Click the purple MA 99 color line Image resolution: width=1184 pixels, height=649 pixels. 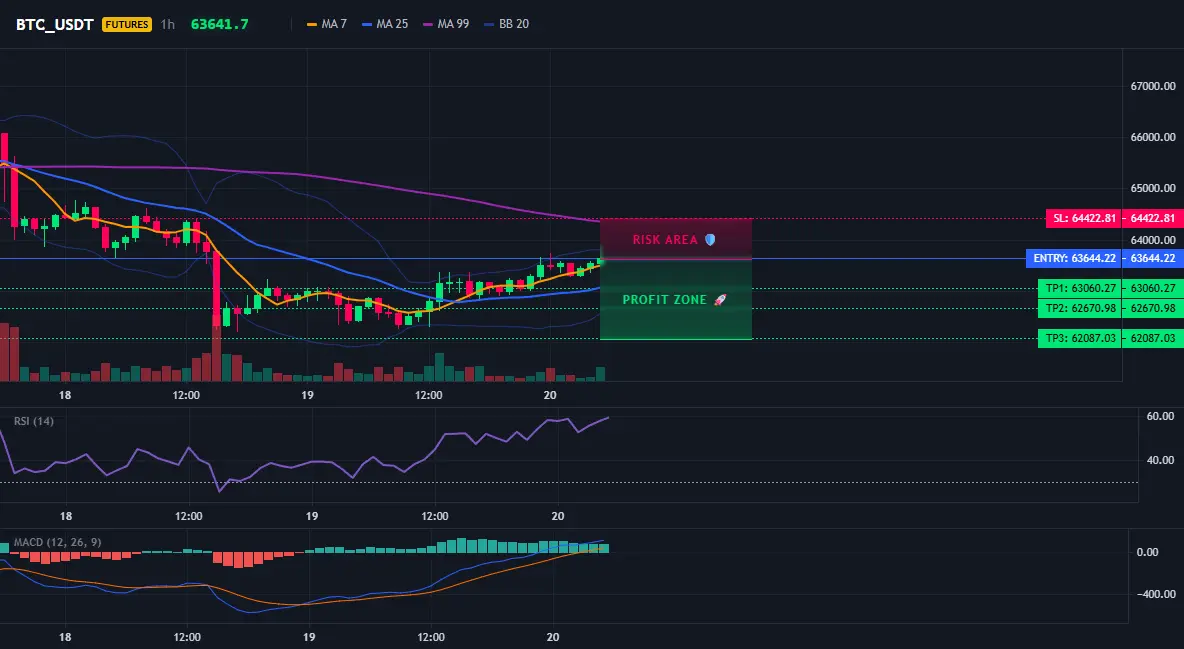point(428,24)
